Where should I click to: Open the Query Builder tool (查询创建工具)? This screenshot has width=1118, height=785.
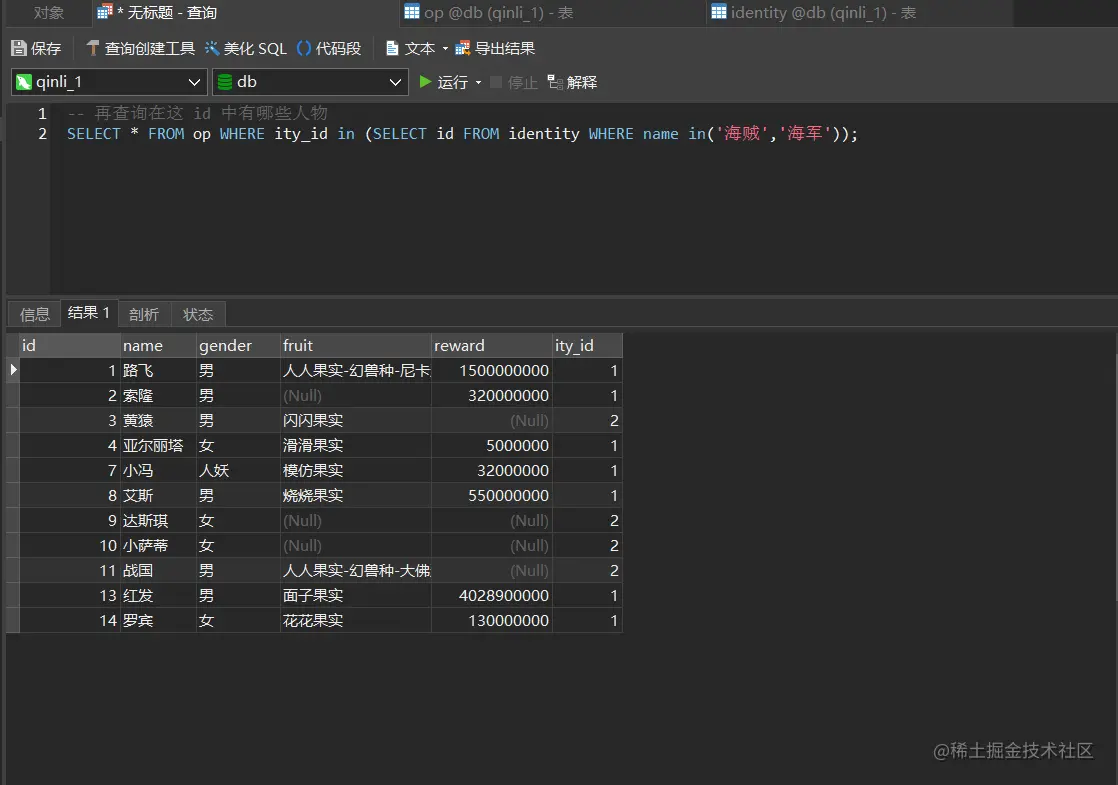tap(140, 48)
